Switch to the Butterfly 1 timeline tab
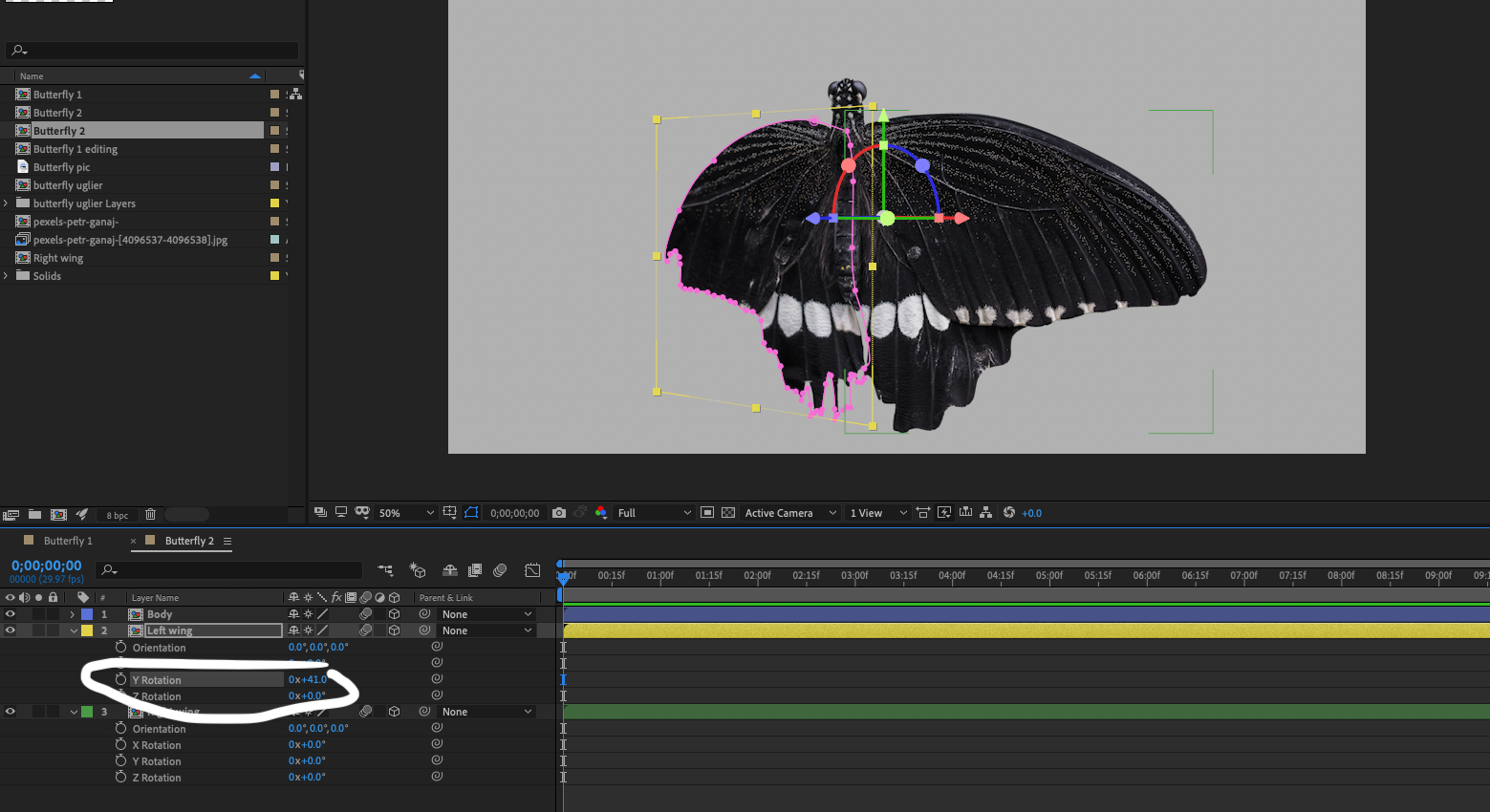Viewport: 1490px width, 812px height. point(67,540)
